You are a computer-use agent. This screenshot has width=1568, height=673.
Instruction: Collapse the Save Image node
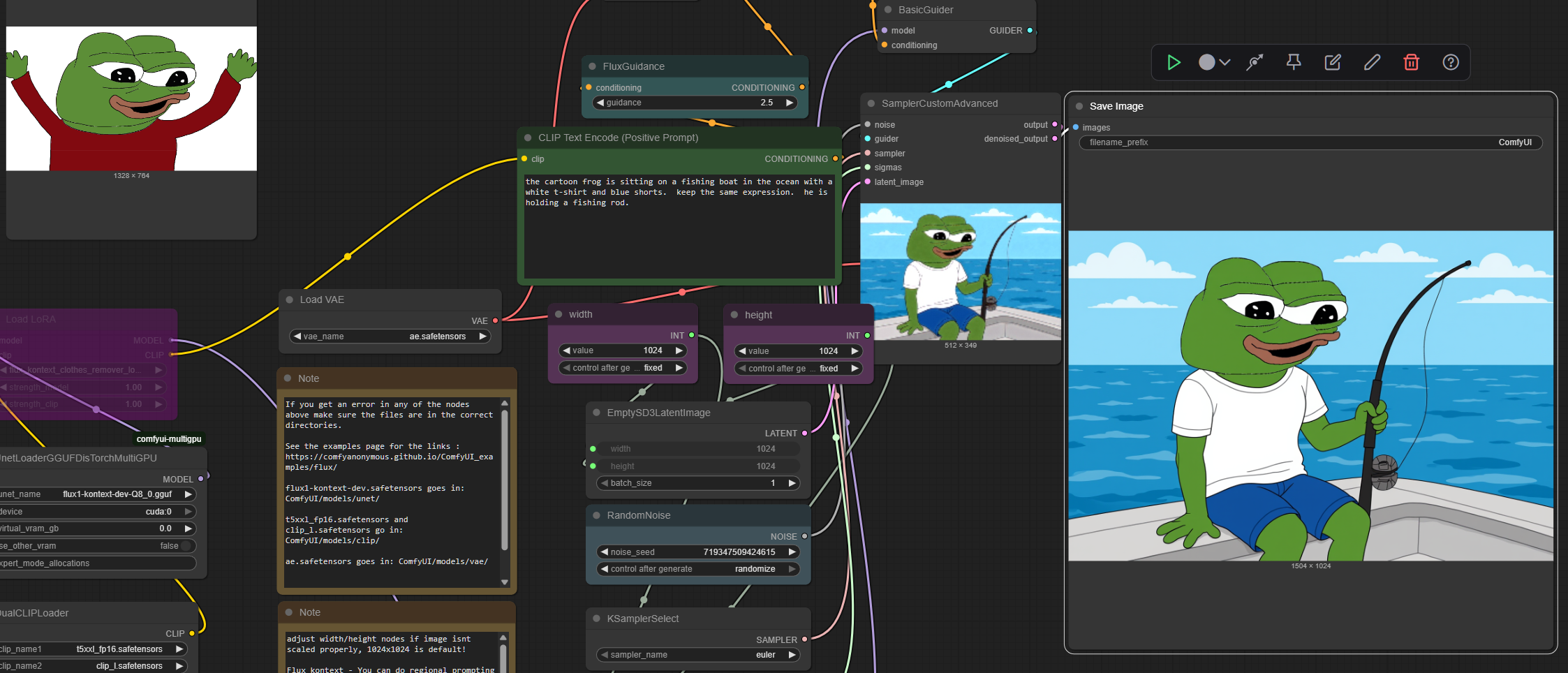tap(1079, 106)
